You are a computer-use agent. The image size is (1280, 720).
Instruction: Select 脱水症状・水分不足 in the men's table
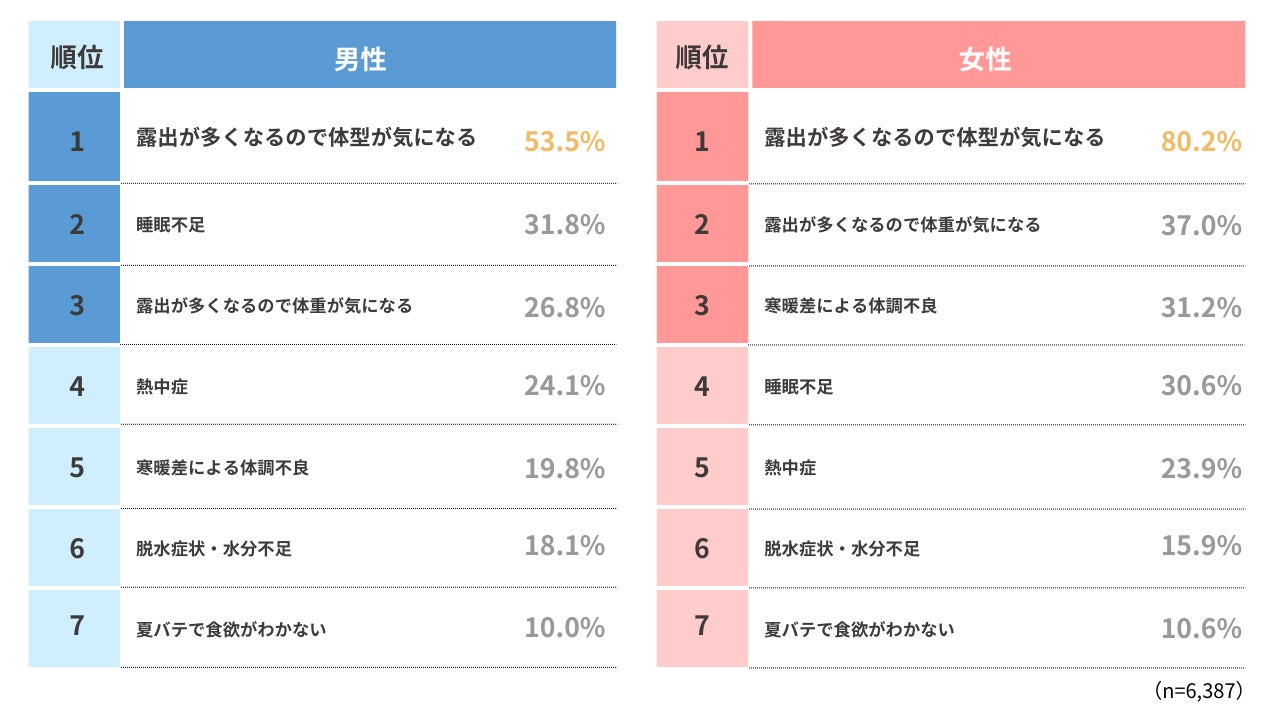point(214,548)
